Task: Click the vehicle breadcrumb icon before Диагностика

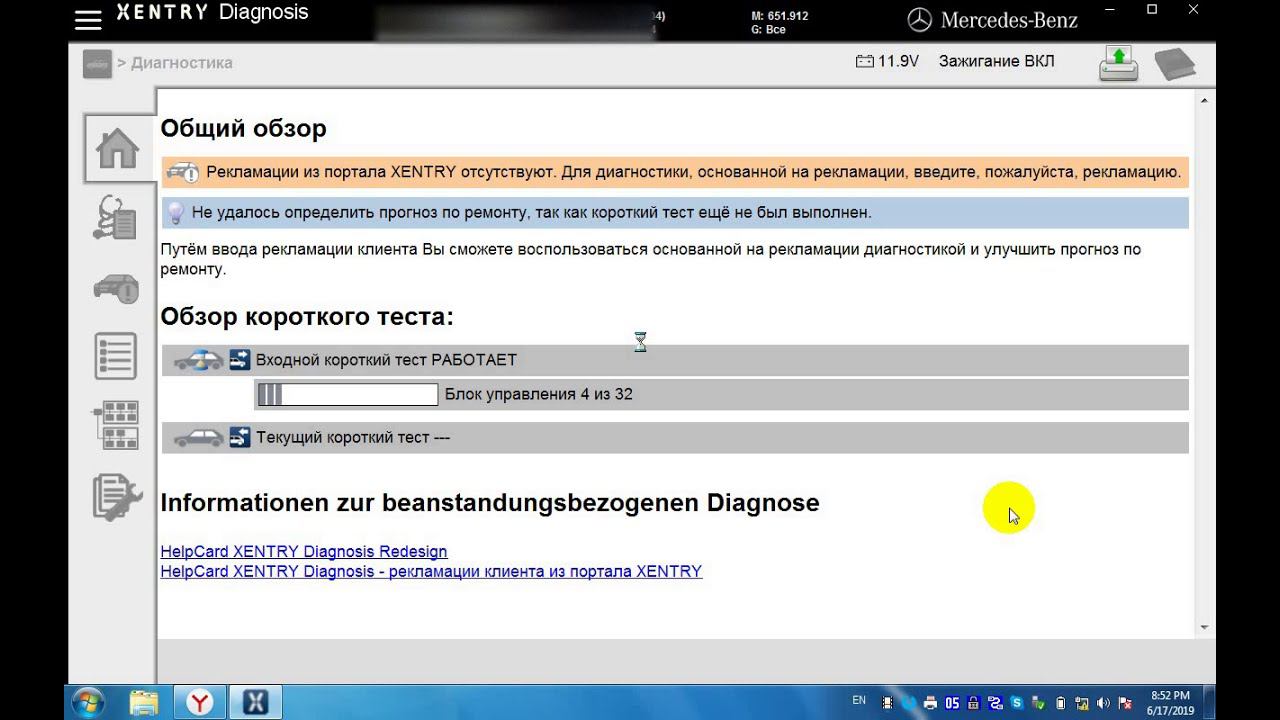Action: click(97, 63)
